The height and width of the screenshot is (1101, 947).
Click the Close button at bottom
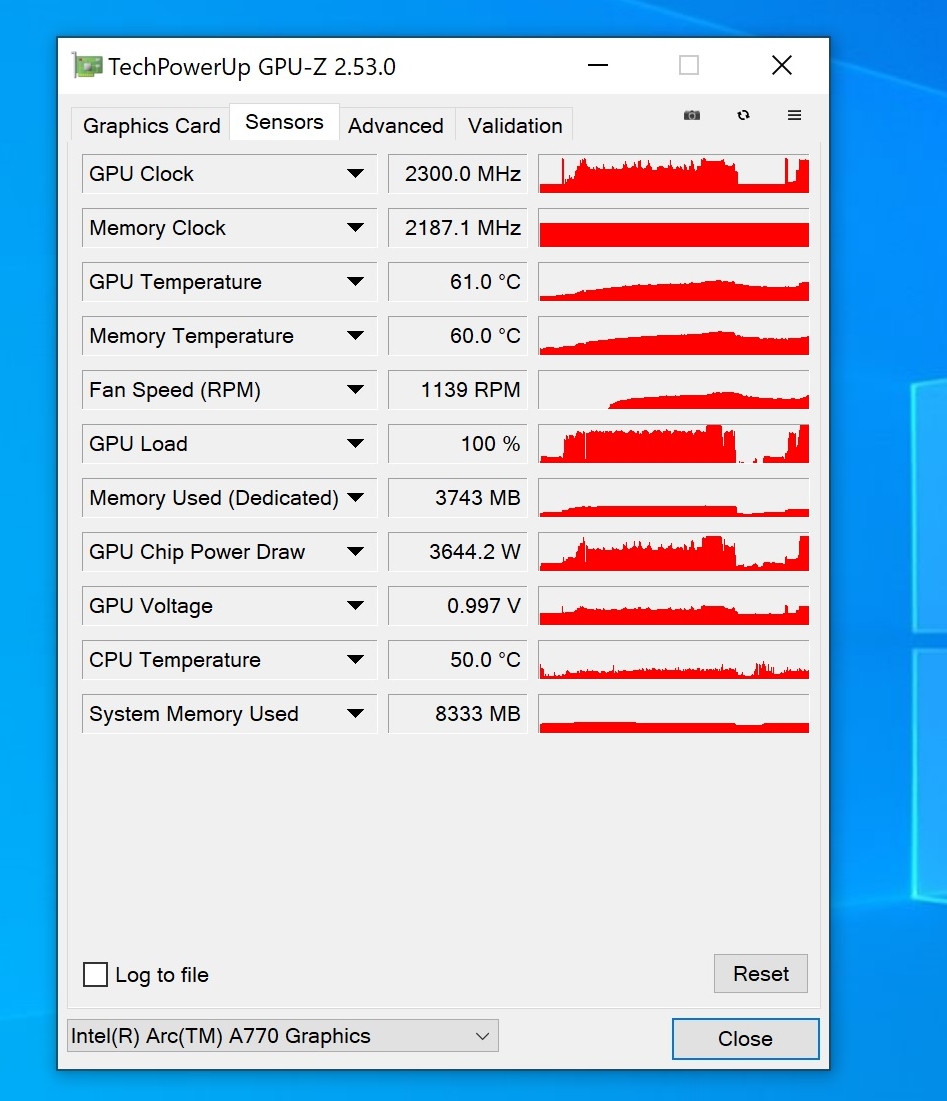(746, 1039)
